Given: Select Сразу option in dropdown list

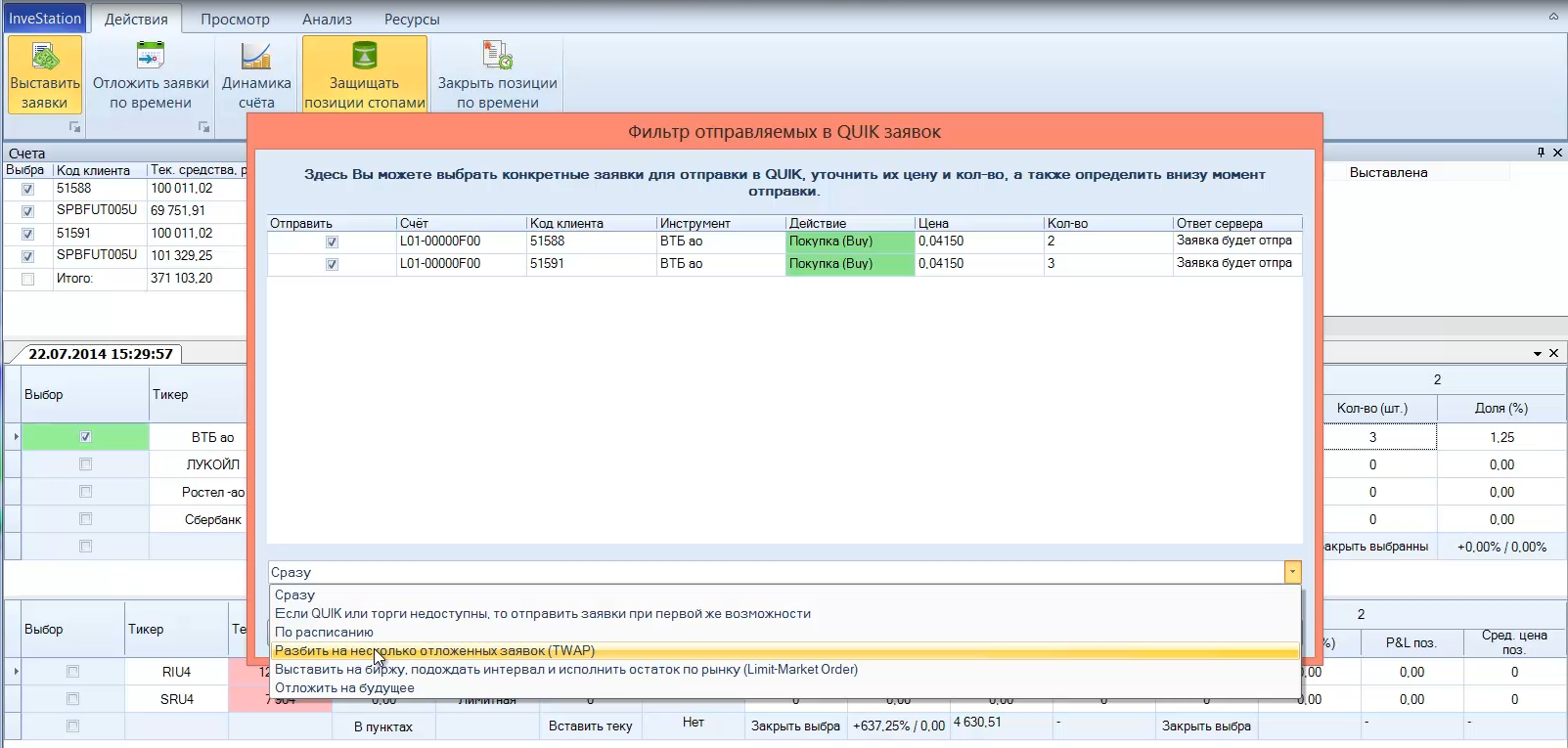Looking at the screenshot, I should pyautogui.click(x=784, y=594).
